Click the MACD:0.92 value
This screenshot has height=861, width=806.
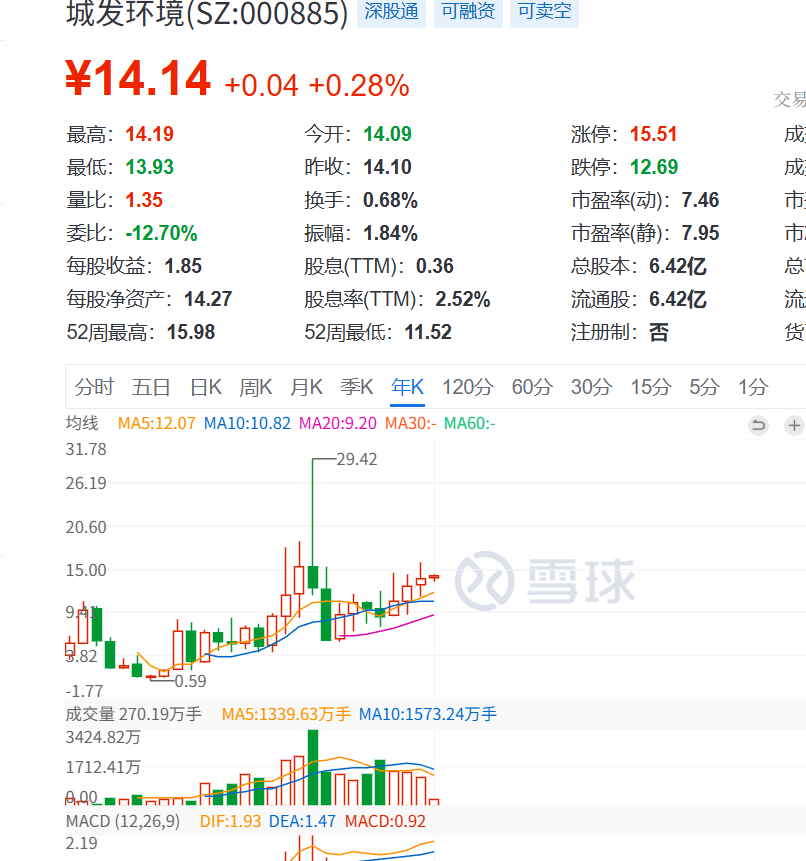point(385,821)
